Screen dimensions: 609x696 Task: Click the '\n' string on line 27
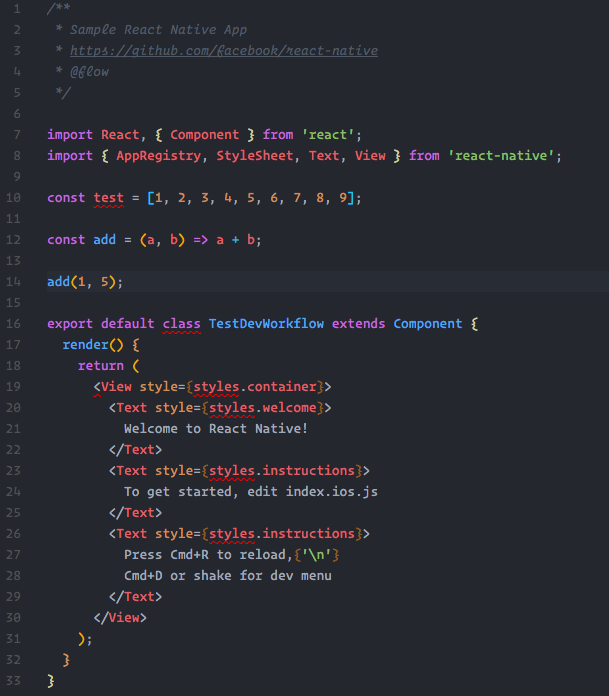pyautogui.click(x=316, y=555)
